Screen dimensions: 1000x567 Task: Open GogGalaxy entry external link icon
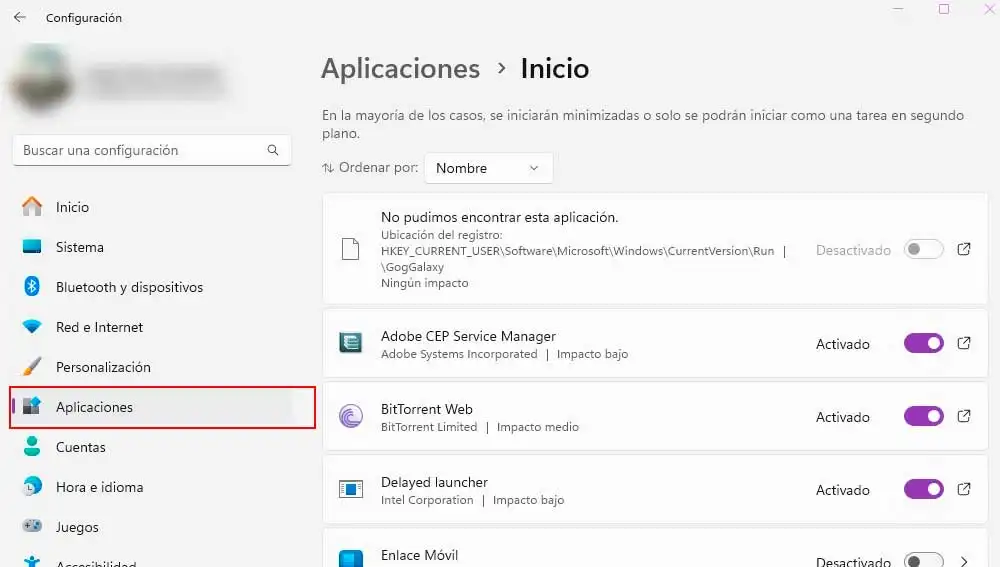pos(964,249)
